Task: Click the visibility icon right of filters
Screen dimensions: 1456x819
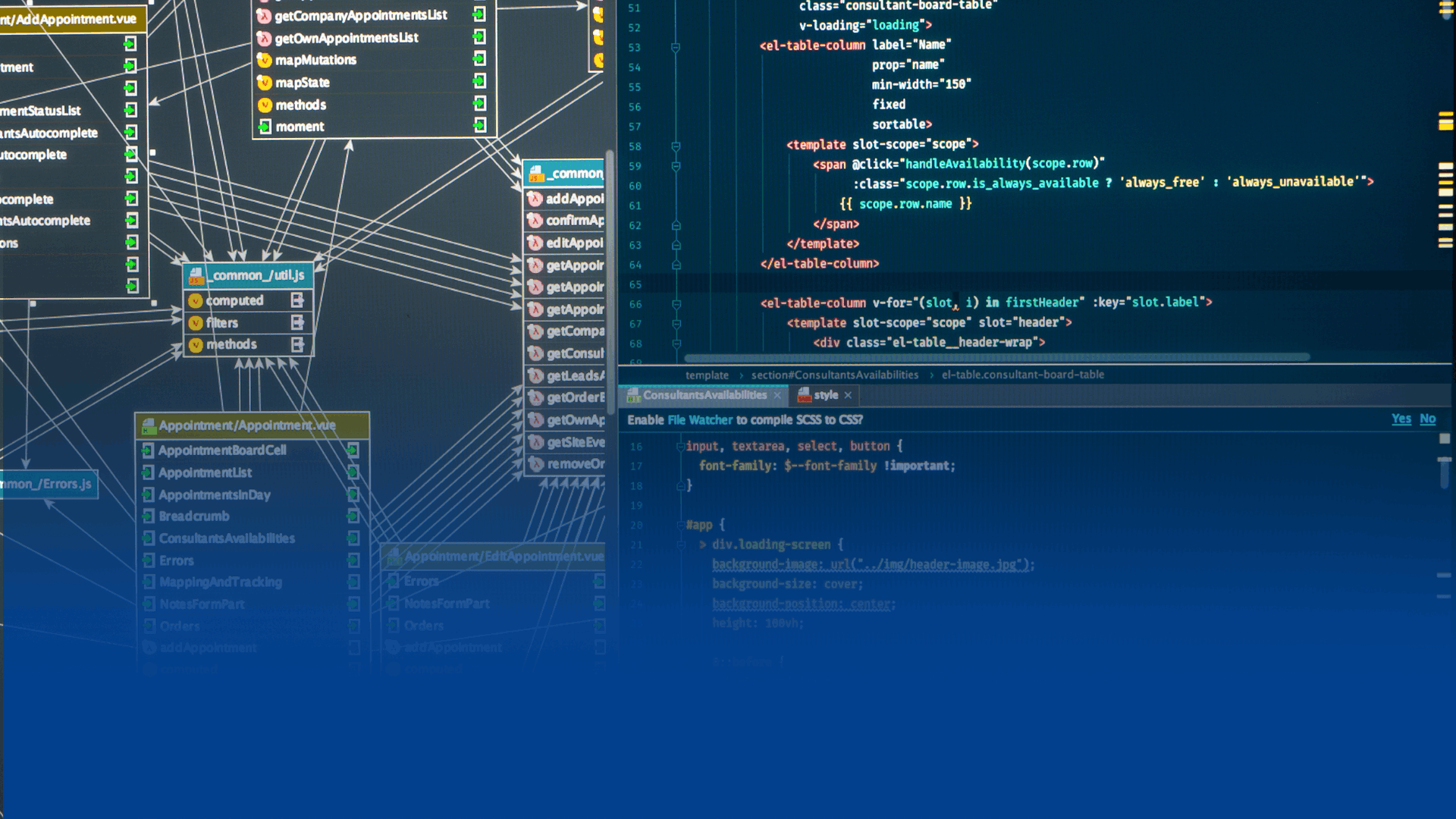Action: coord(297,323)
